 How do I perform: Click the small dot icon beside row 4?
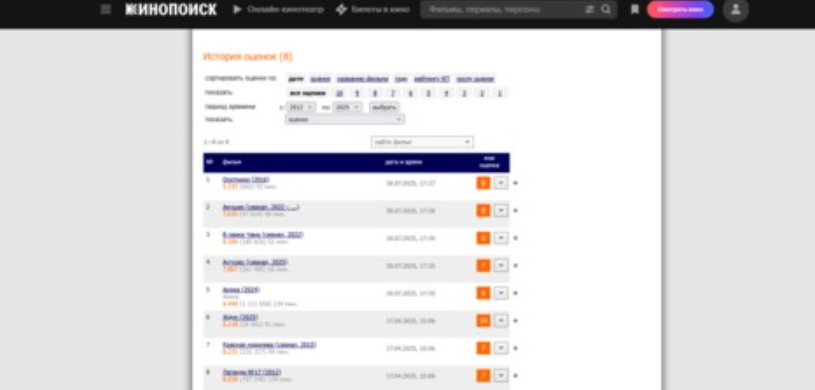516,266
